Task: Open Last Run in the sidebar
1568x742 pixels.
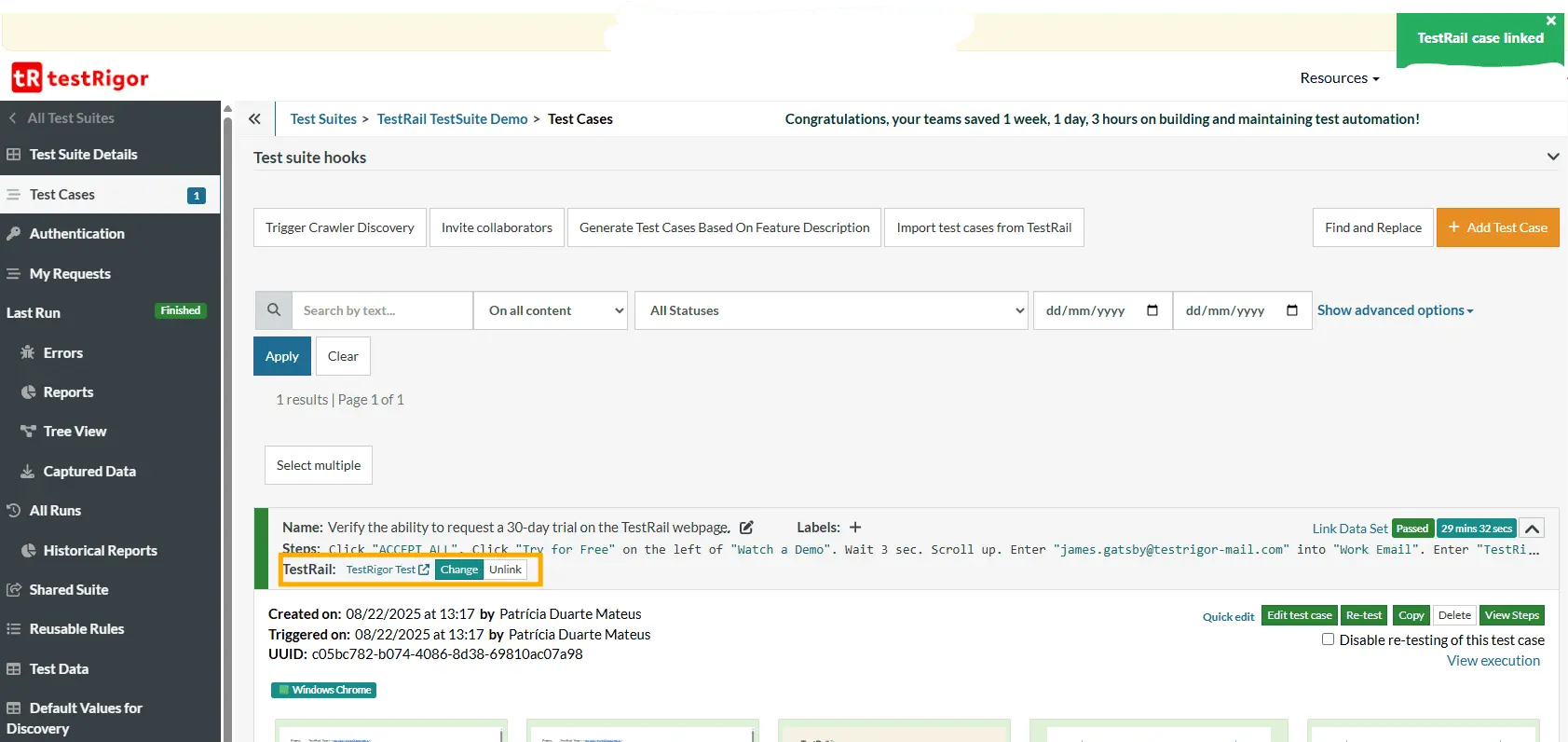Action: 34,313
